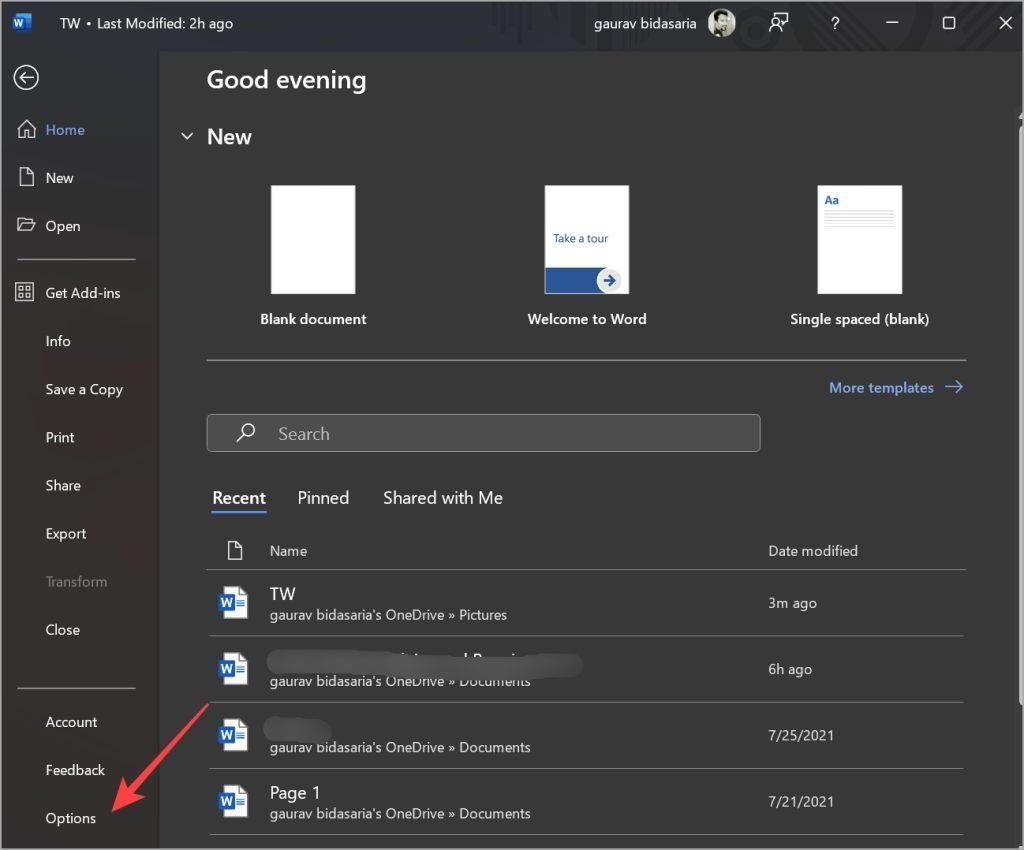The height and width of the screenshot is (850, 1024).
Task: Collapse the New section chevron
Action: click(x=187, y=136)
